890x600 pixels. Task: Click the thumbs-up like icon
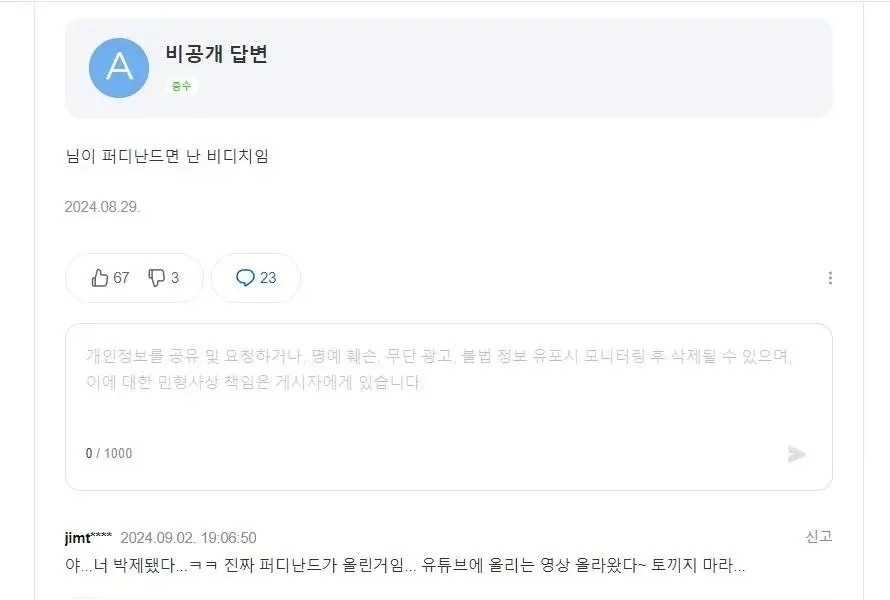pos(100,278)
